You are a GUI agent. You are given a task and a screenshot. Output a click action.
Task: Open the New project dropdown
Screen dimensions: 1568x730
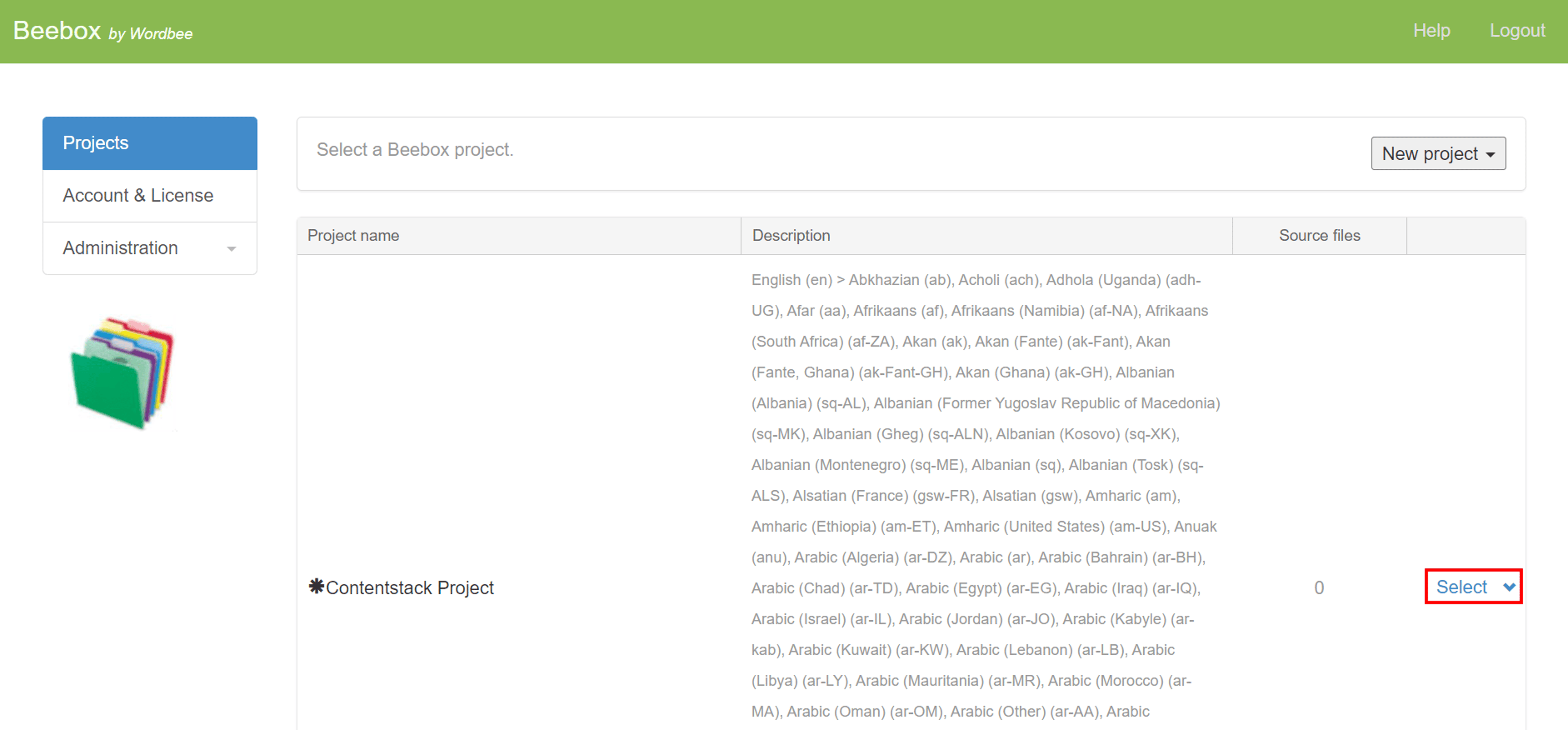(1438, 154)
